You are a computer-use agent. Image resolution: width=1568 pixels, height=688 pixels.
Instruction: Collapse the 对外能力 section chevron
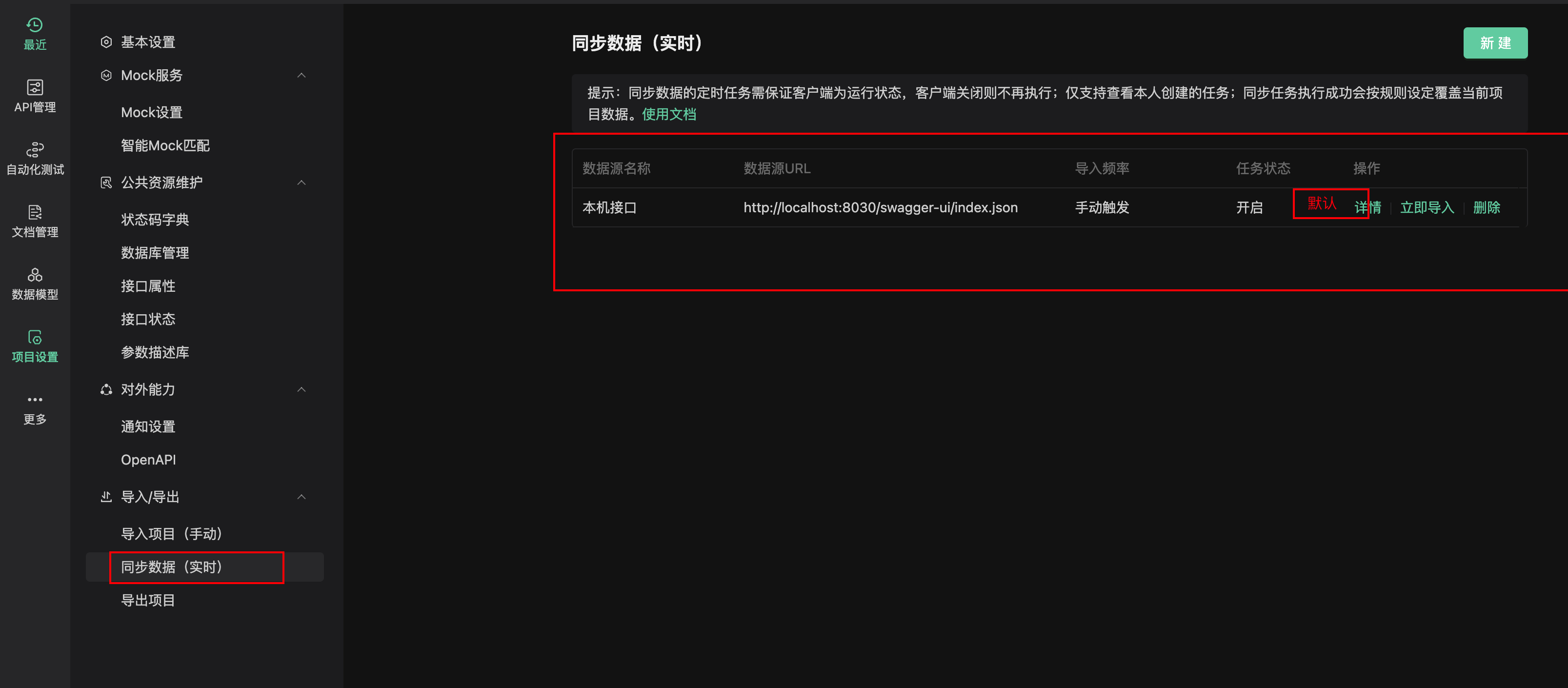[302, 390]
